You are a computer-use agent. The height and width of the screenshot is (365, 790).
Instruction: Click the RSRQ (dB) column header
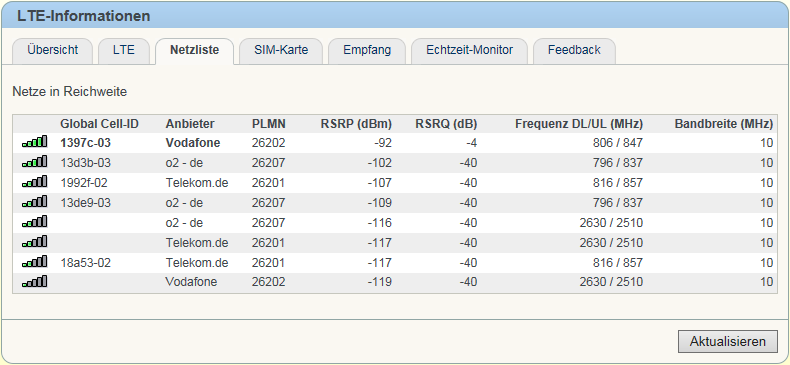tap(446, 124)
